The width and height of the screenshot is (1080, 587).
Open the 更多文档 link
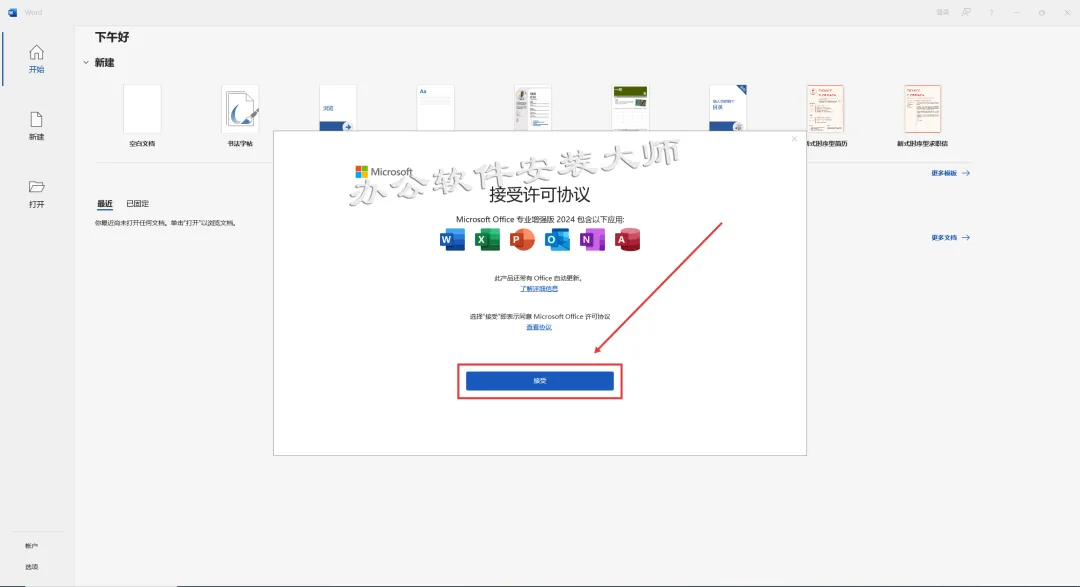click(x=950, y=238)
